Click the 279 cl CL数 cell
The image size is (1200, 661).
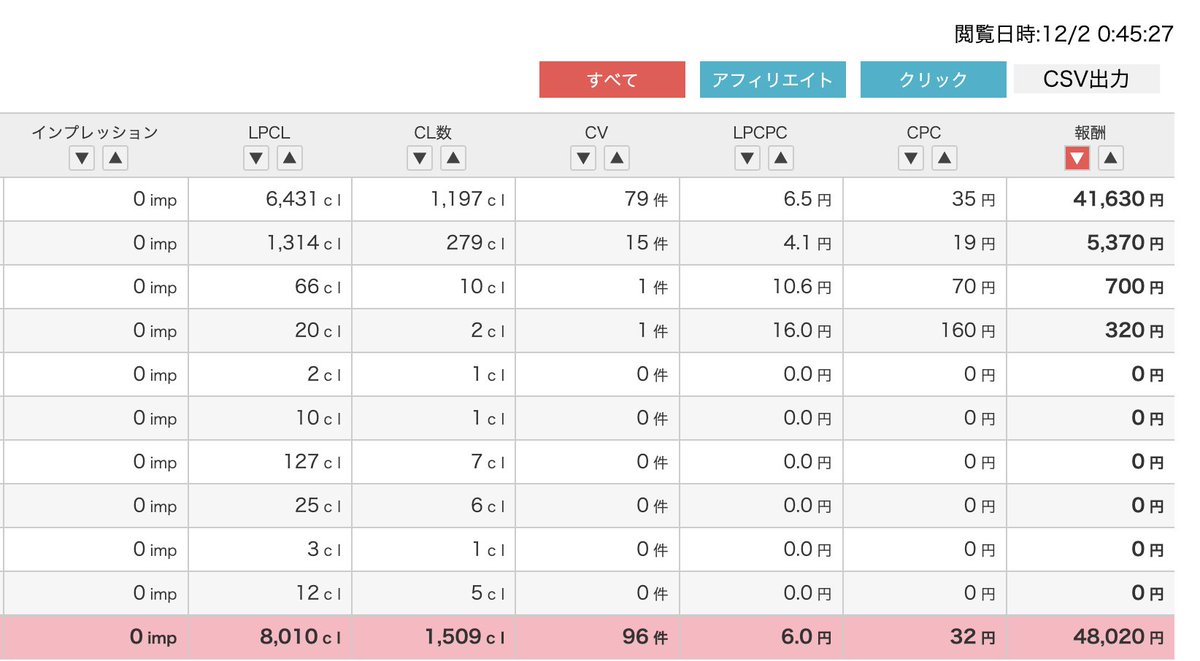(x=434, y=243)
